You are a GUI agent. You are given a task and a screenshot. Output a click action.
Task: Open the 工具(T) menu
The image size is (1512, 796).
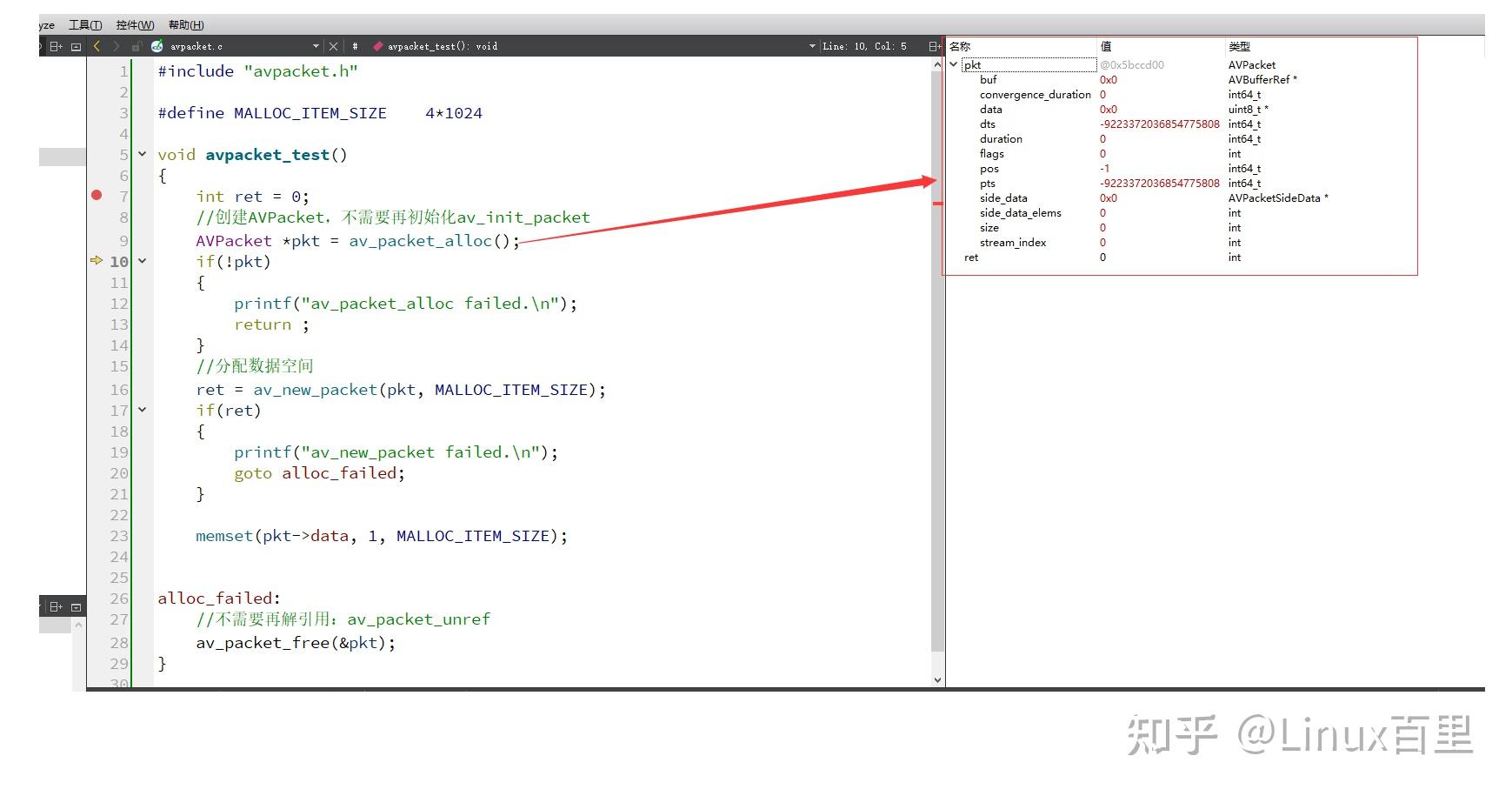coord(85,25)
